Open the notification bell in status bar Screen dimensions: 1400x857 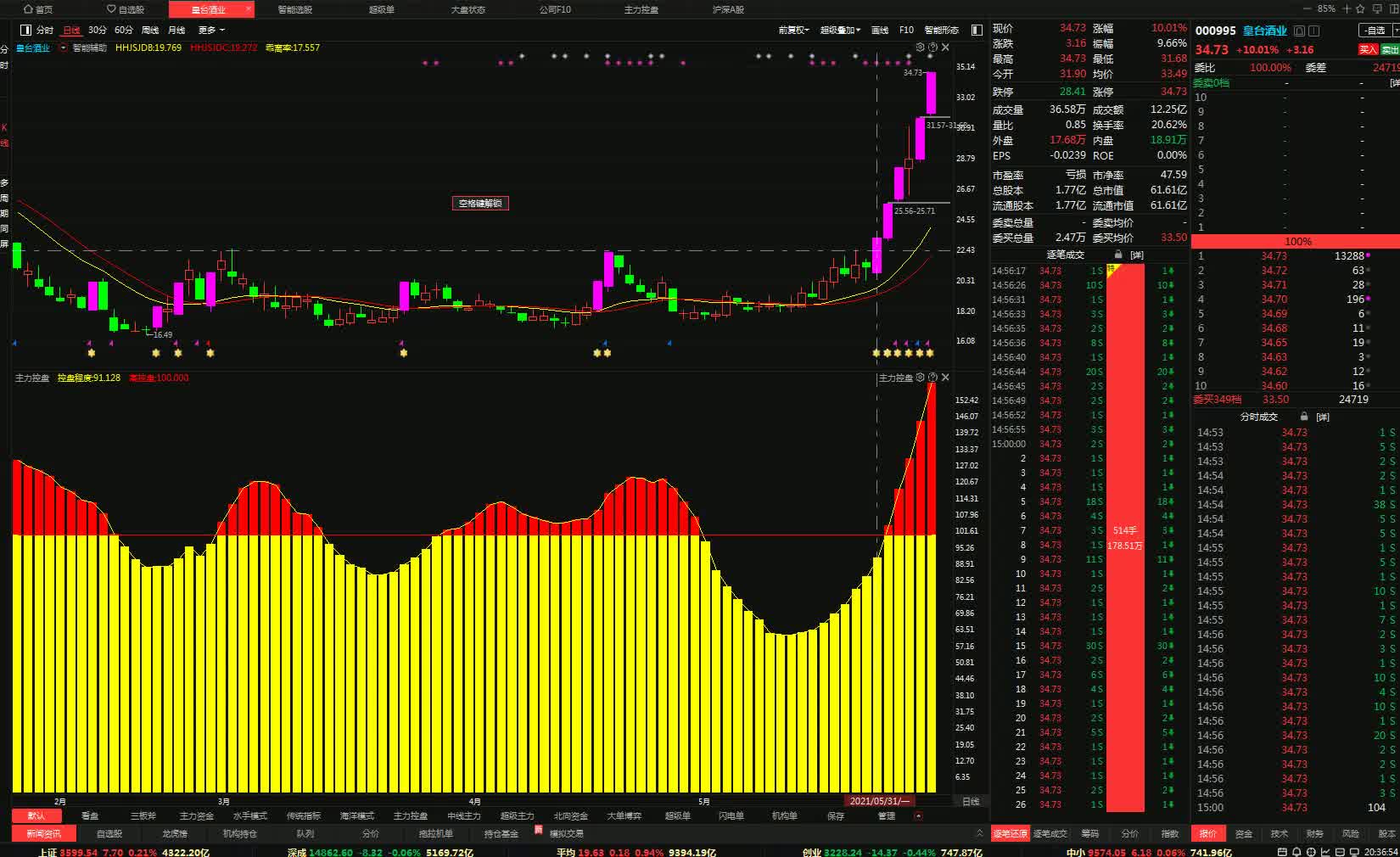1296,852
